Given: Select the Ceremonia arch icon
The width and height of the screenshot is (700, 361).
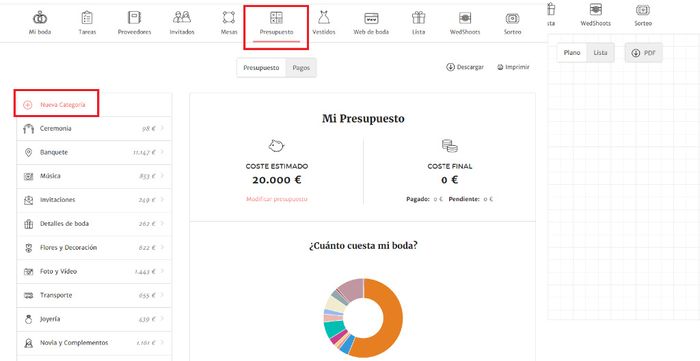Looking at the screenshot, I should (x=28, y=129).
